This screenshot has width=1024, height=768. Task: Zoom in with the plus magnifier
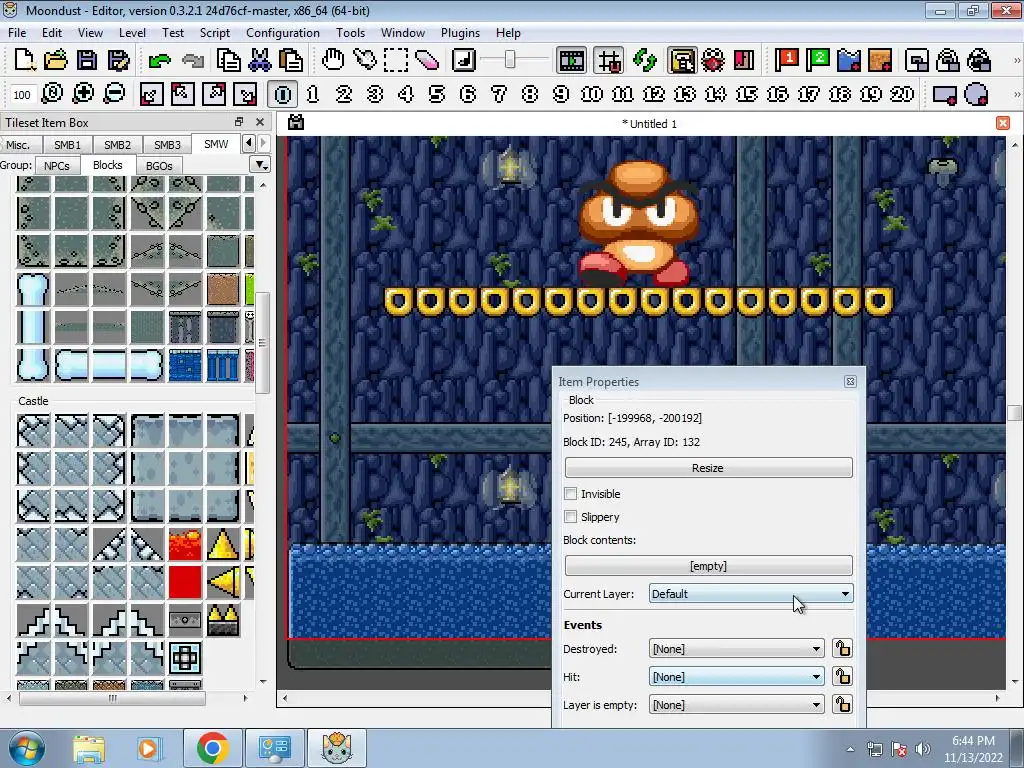click(83, 94)
